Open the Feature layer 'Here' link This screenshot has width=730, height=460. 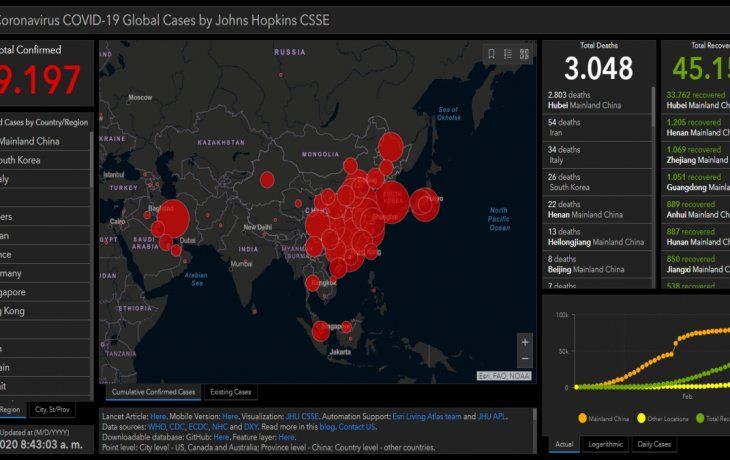(x=286, y=437)
